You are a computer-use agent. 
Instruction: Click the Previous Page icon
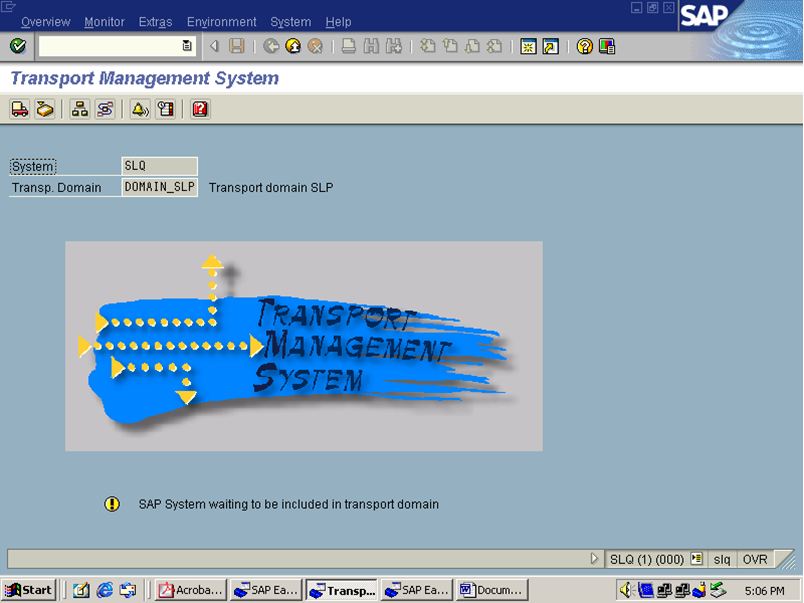click(x=450, y=47)
